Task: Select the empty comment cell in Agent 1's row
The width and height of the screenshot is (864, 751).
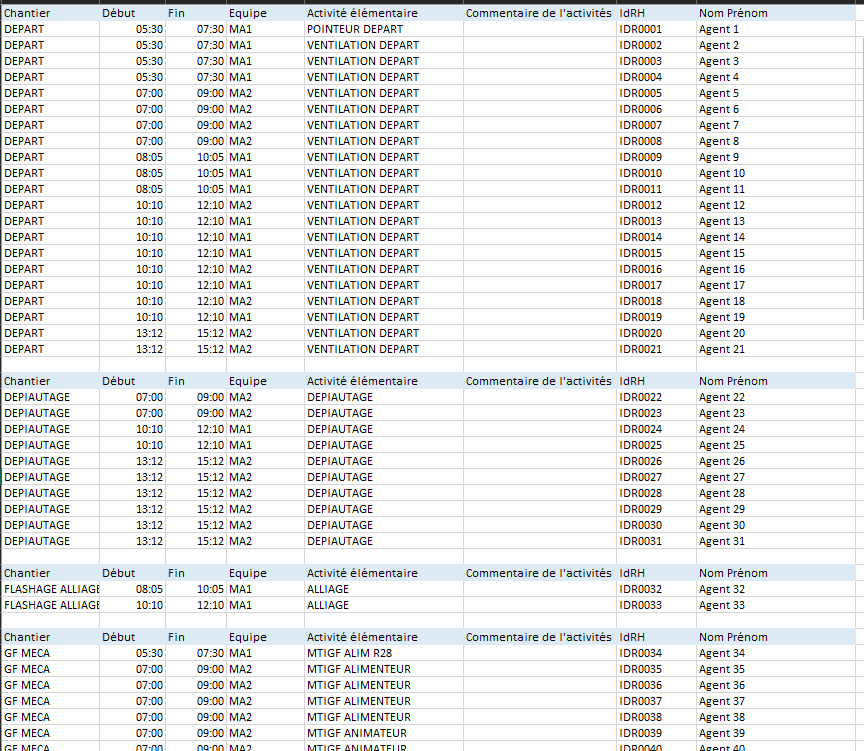Action: [539, 29]
